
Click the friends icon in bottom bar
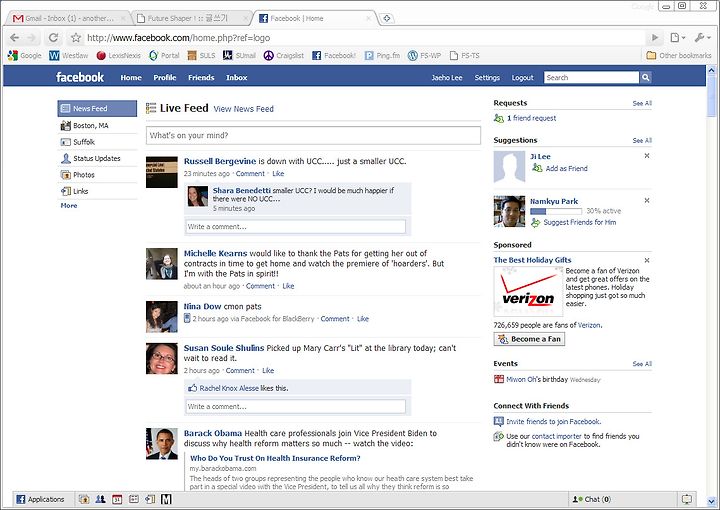point(101,499)
